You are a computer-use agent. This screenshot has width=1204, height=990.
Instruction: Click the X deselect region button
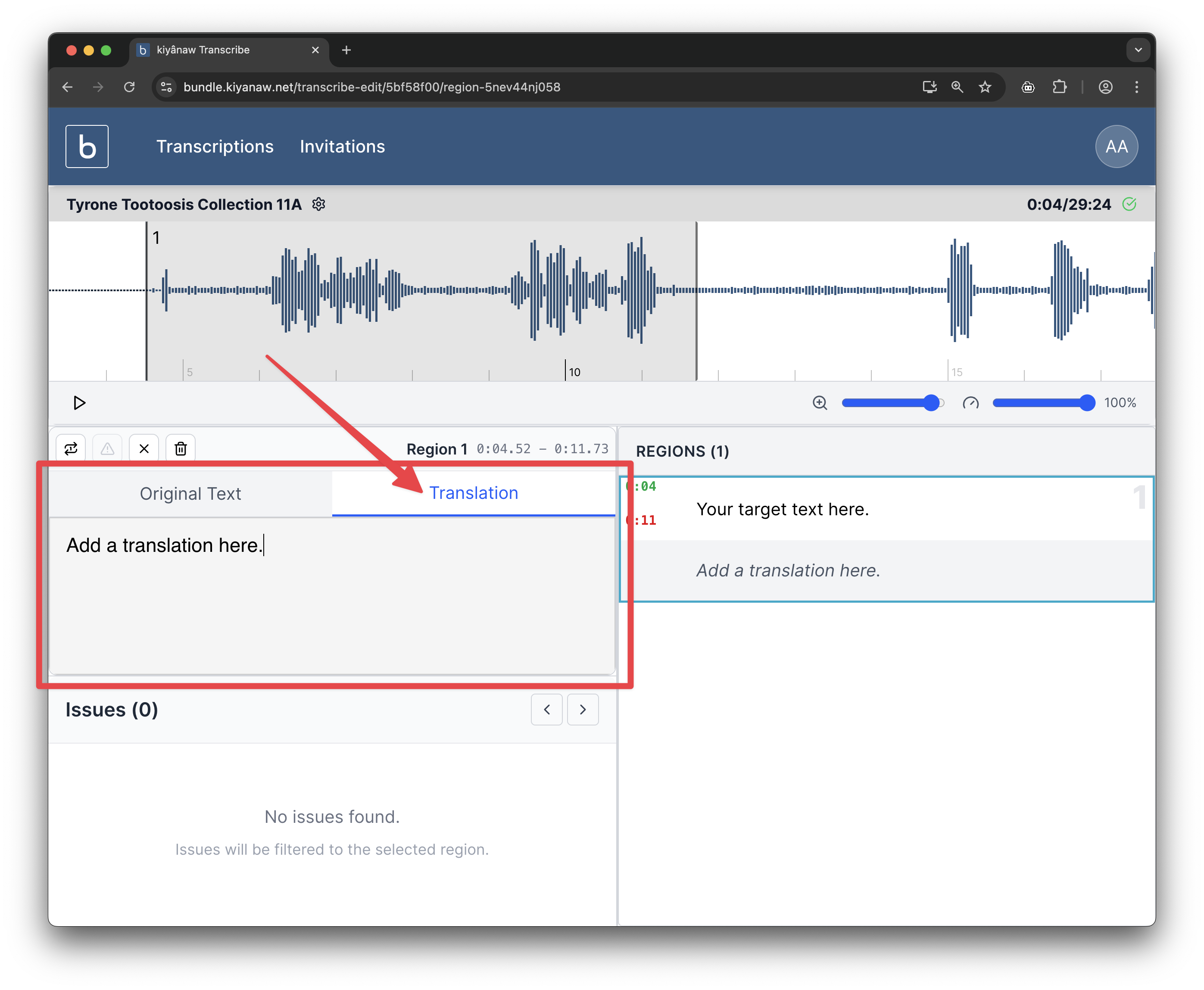[x=144, y=449]
